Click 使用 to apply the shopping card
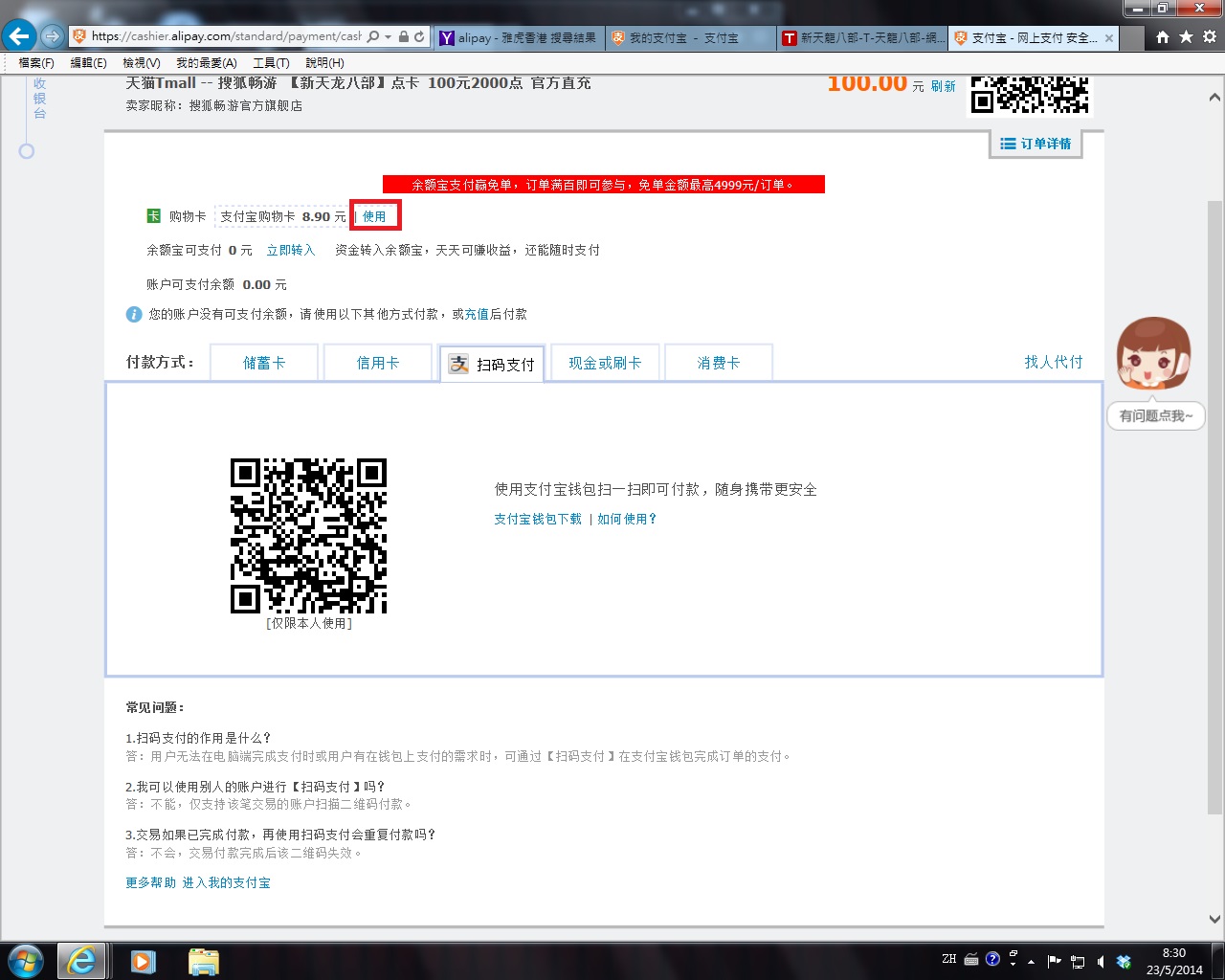This screenshot has height=980, width=1225. point(374,216)
